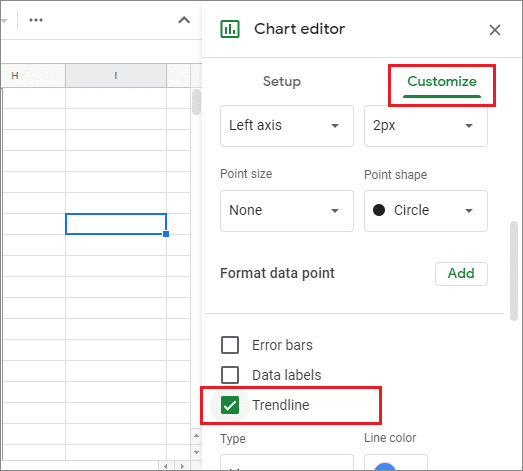Switch to the Setup tab
523x471 pixels.
point(282,81)
